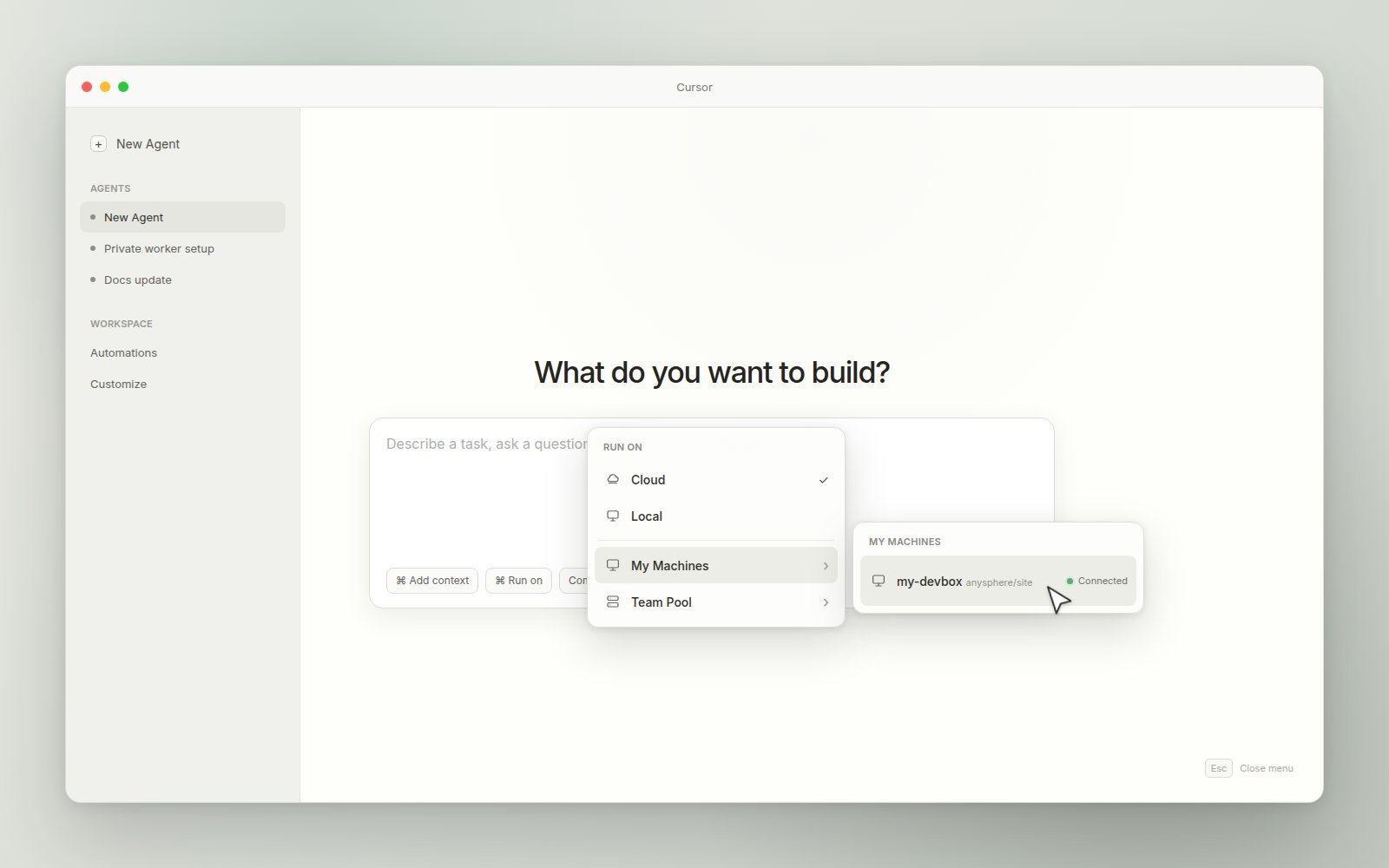This screenshot has height=868, width=1389.
Task: Start a New Agent from sidebar top
Action: [x=135, y=144]
